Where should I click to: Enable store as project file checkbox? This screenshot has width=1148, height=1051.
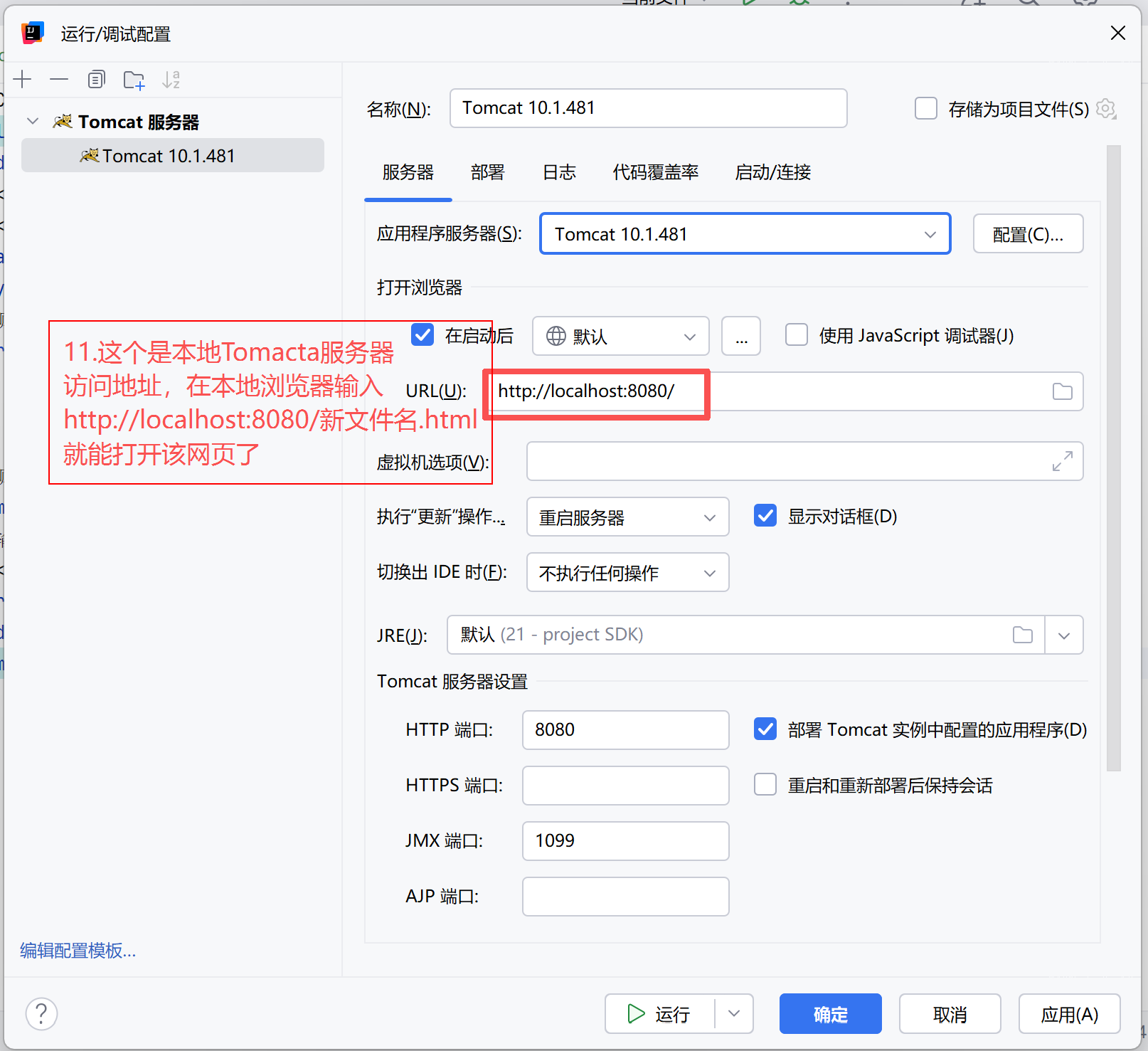click(925, 108)
